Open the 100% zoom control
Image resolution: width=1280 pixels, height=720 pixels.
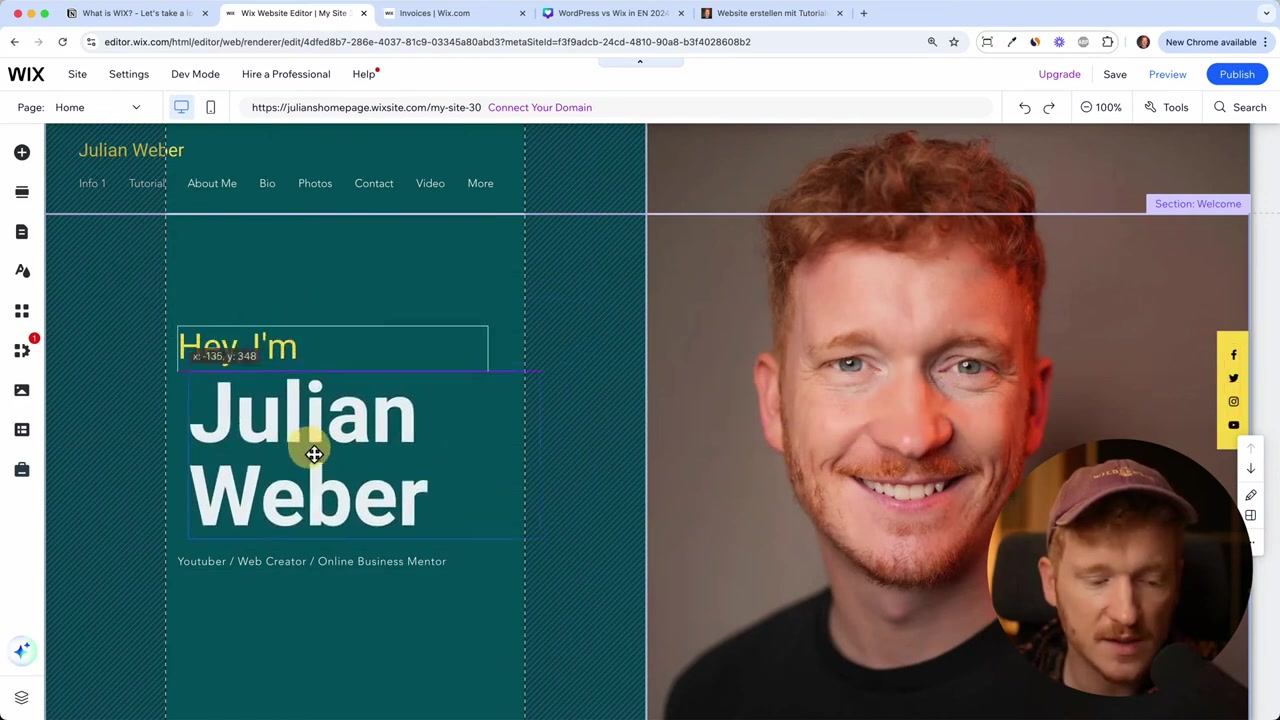click(1101, 107)
